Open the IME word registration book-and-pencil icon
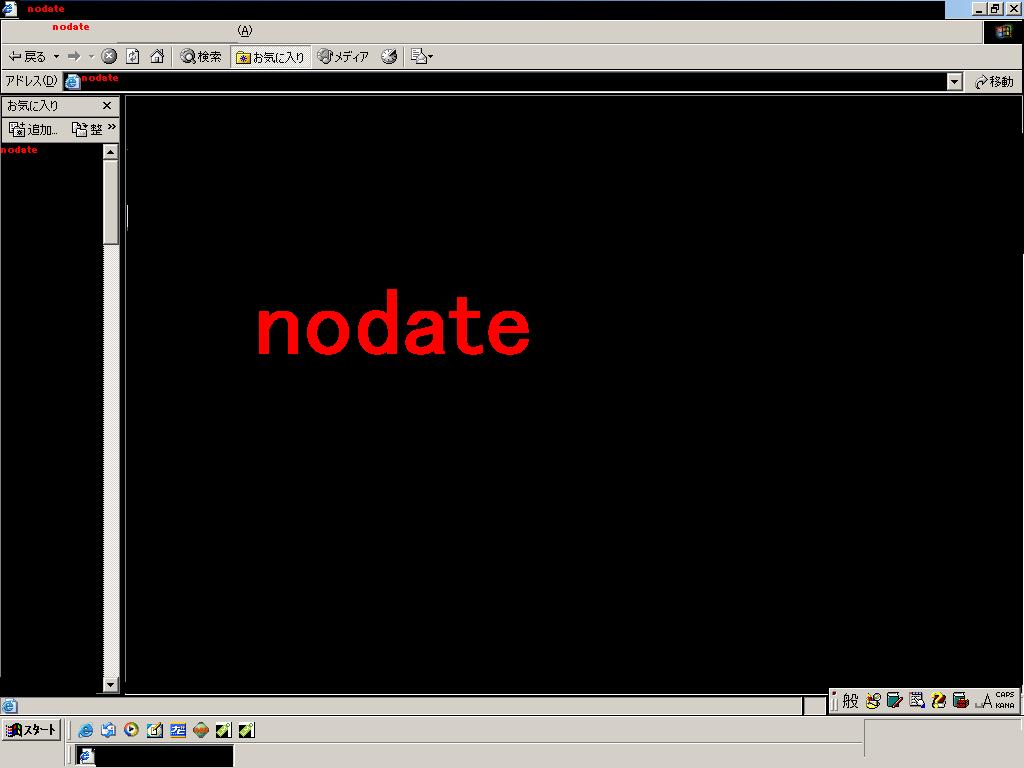Image resolution: width=1024 pixels, height=768 pixels. [x=895, y=701]
